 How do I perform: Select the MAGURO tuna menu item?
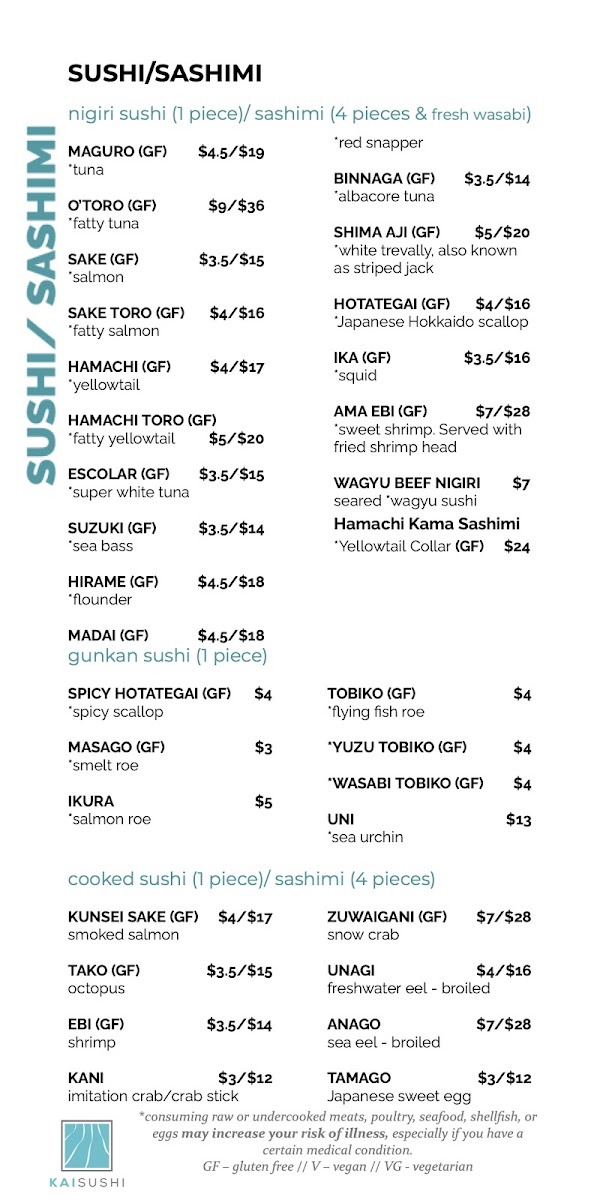tap(166, 161)
